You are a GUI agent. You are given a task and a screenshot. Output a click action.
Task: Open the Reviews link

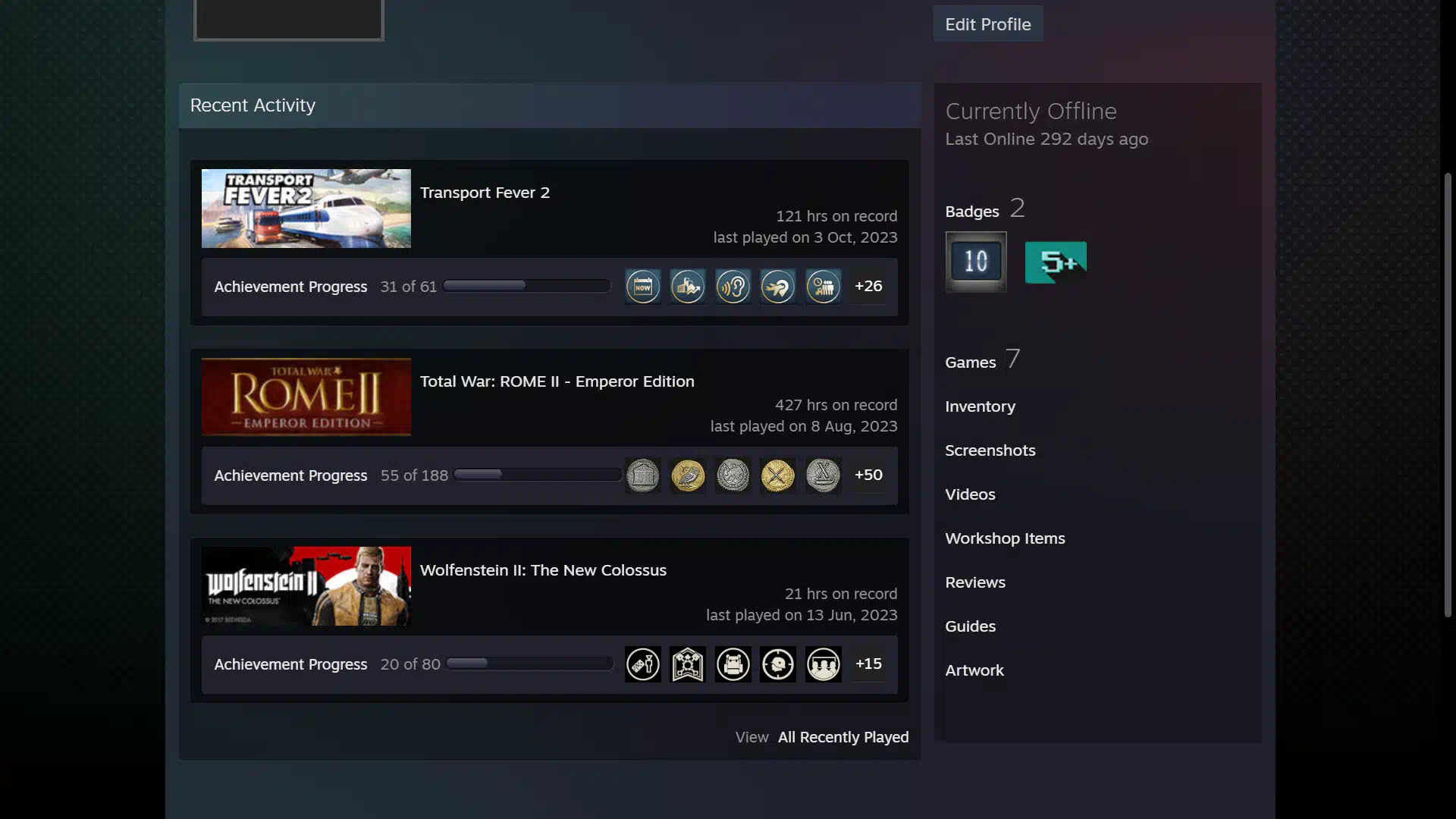(x=975, y=582)
